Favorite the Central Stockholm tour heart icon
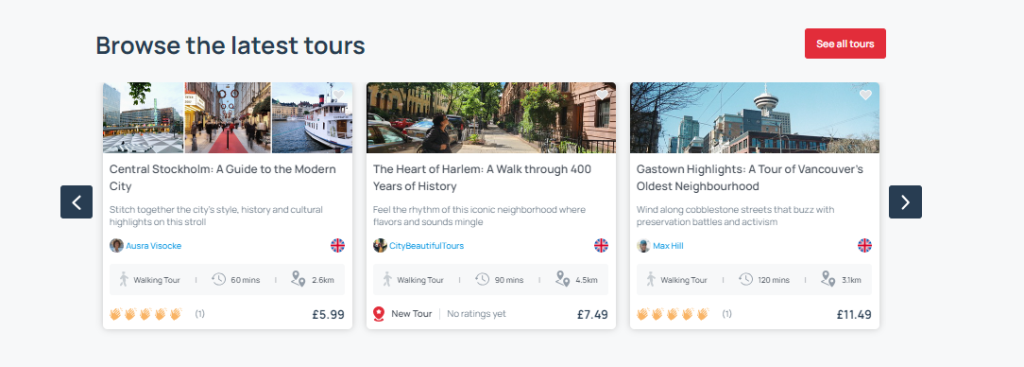This screenshot has width=1024, height=367. 338,95
